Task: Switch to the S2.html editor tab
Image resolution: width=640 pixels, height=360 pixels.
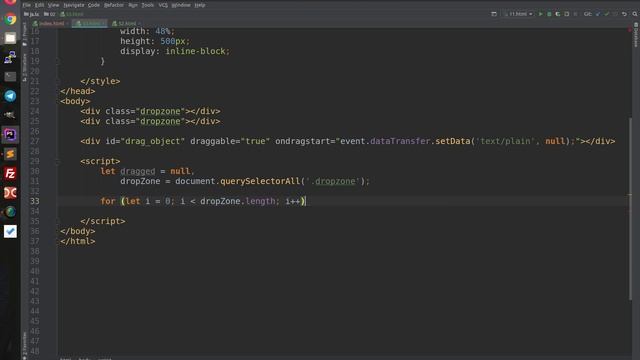Action: click(x=127, y=23)
